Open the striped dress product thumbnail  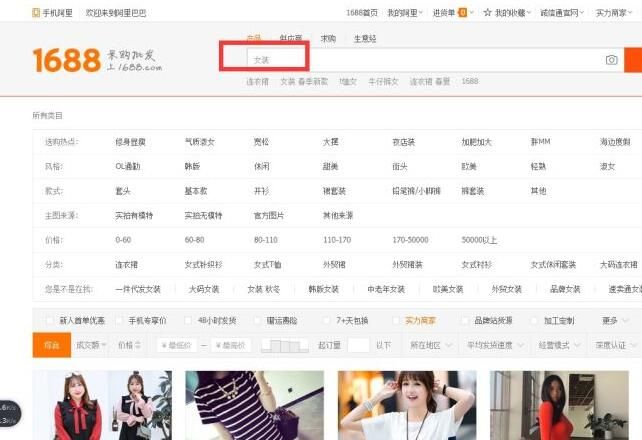click(254, 405)
